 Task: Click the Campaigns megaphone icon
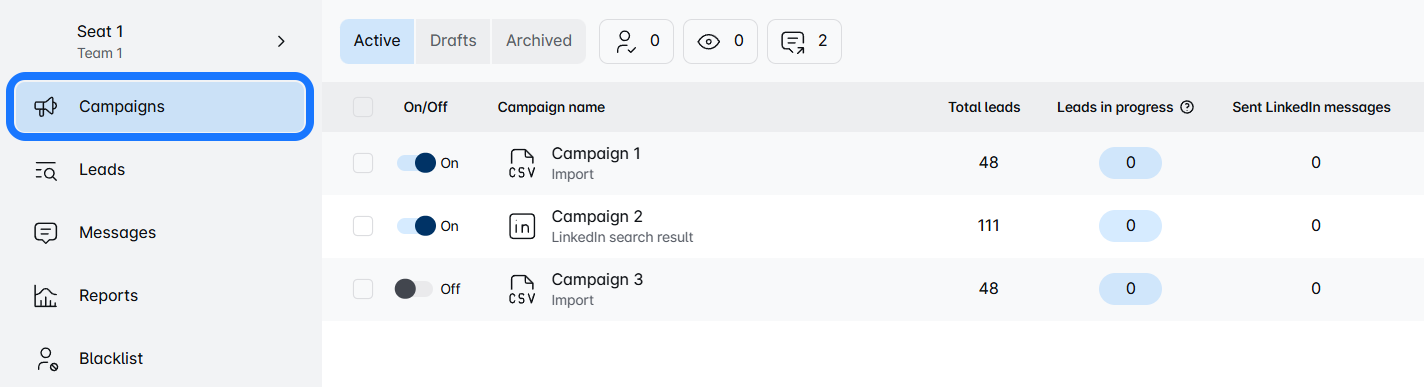pyautogui.click(x=45, y=107)
